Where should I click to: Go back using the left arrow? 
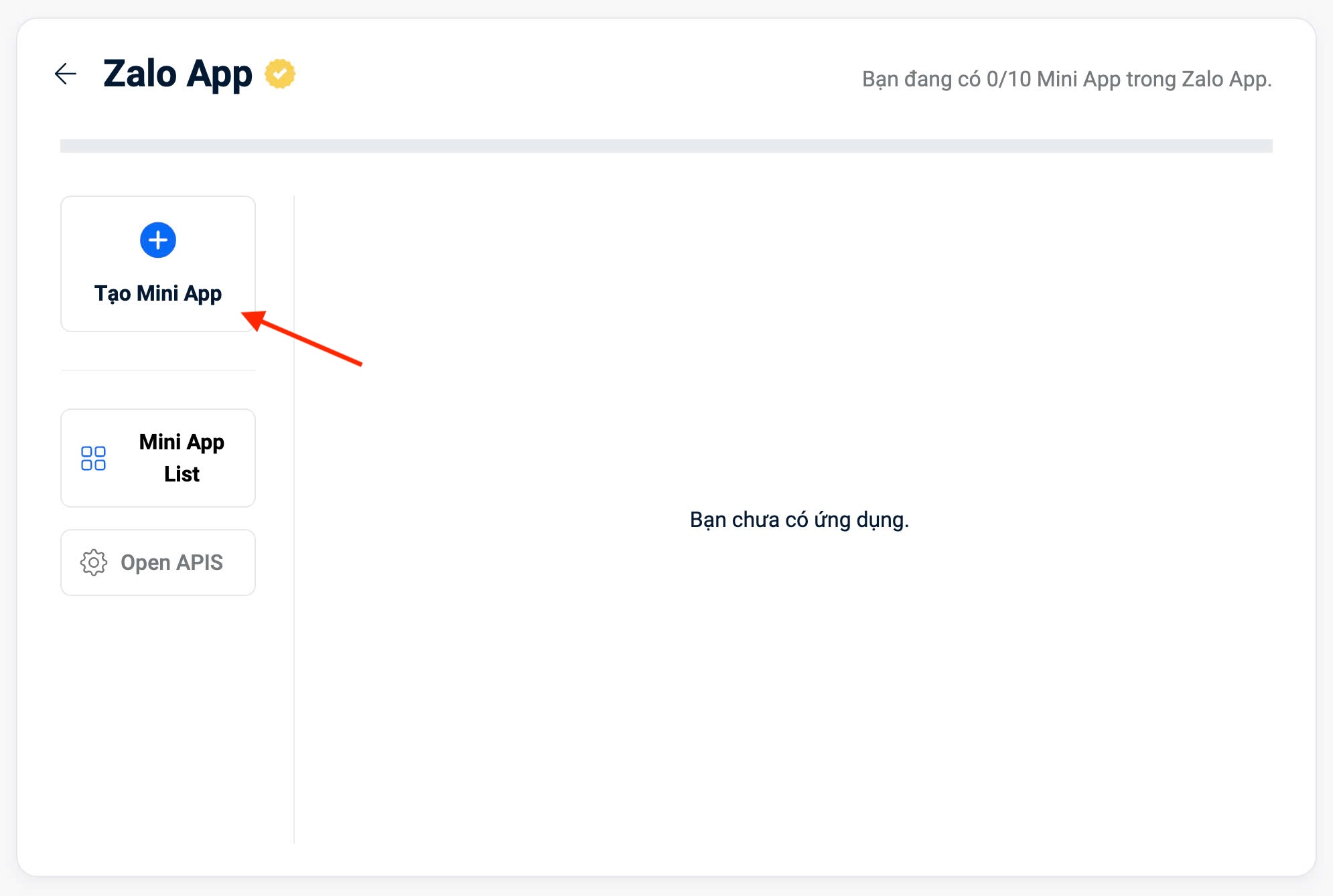66,74
